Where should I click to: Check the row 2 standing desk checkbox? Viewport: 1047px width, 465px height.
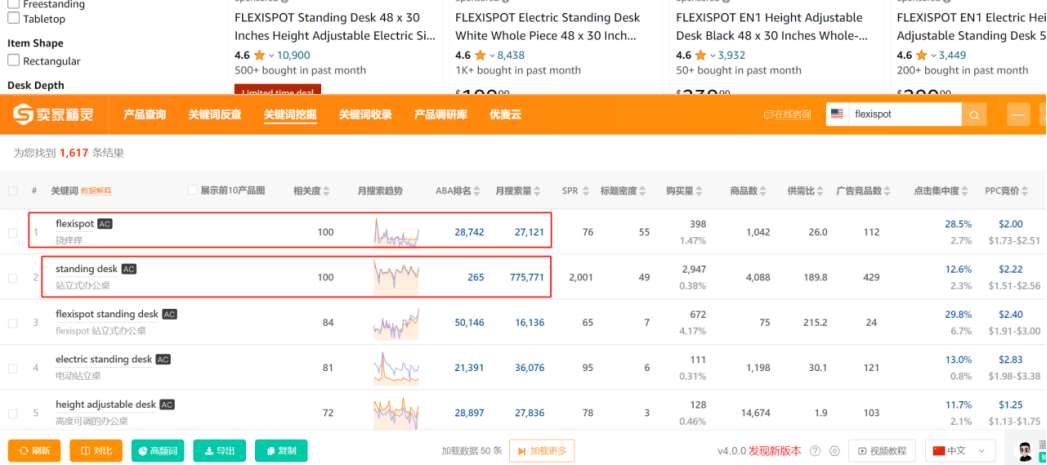[13, 278]
